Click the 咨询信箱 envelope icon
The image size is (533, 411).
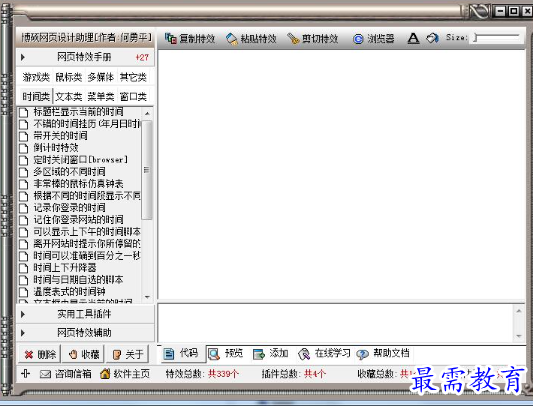click(45, 375)
